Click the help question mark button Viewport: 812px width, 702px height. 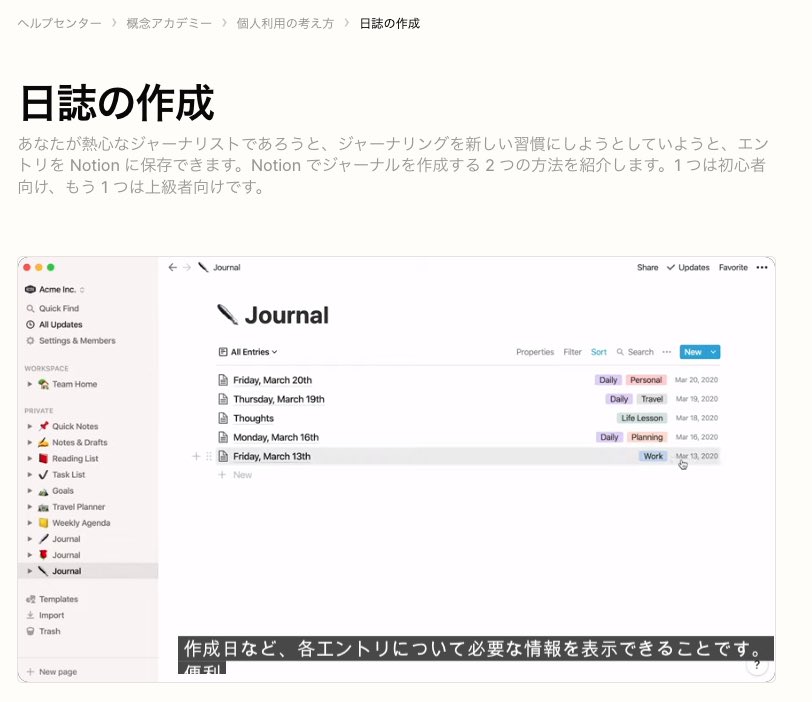[x=757, y=665]
